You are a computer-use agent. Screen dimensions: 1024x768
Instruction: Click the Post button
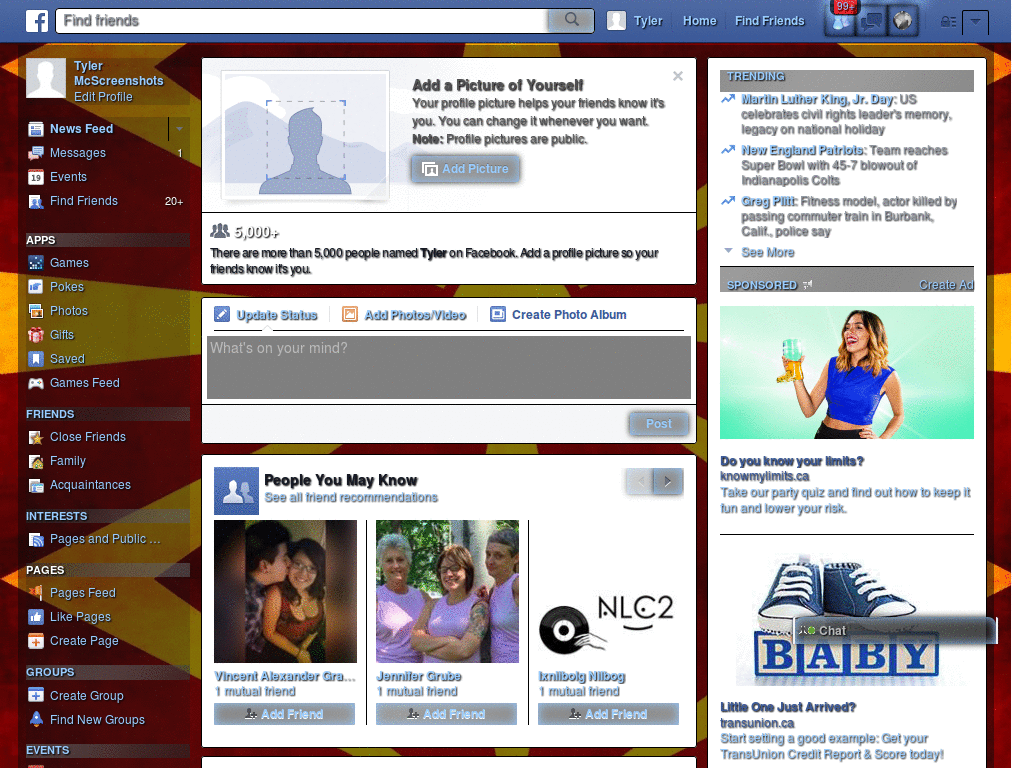tap(658, 424)
